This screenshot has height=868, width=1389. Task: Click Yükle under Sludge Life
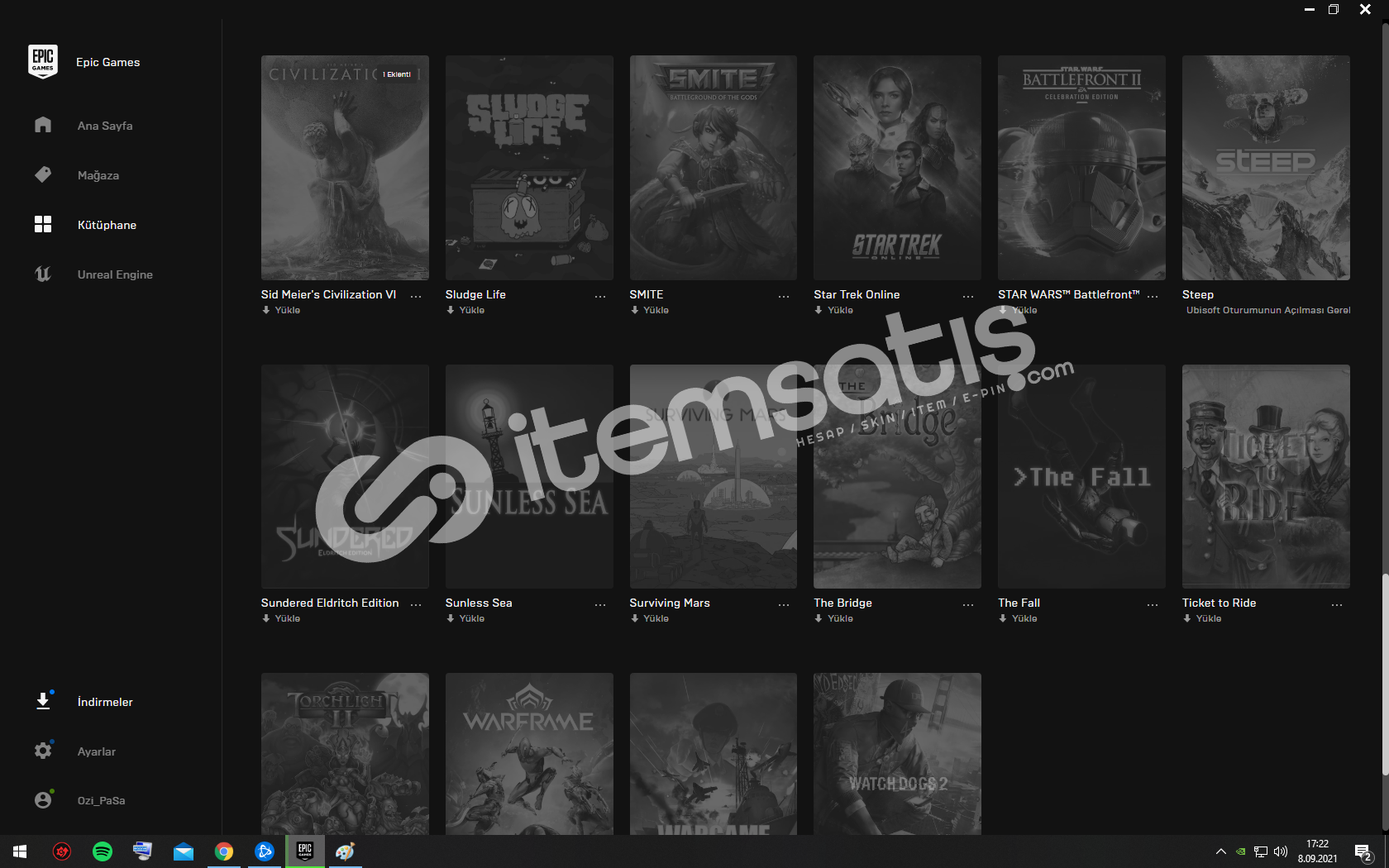[x=465, y=310]
